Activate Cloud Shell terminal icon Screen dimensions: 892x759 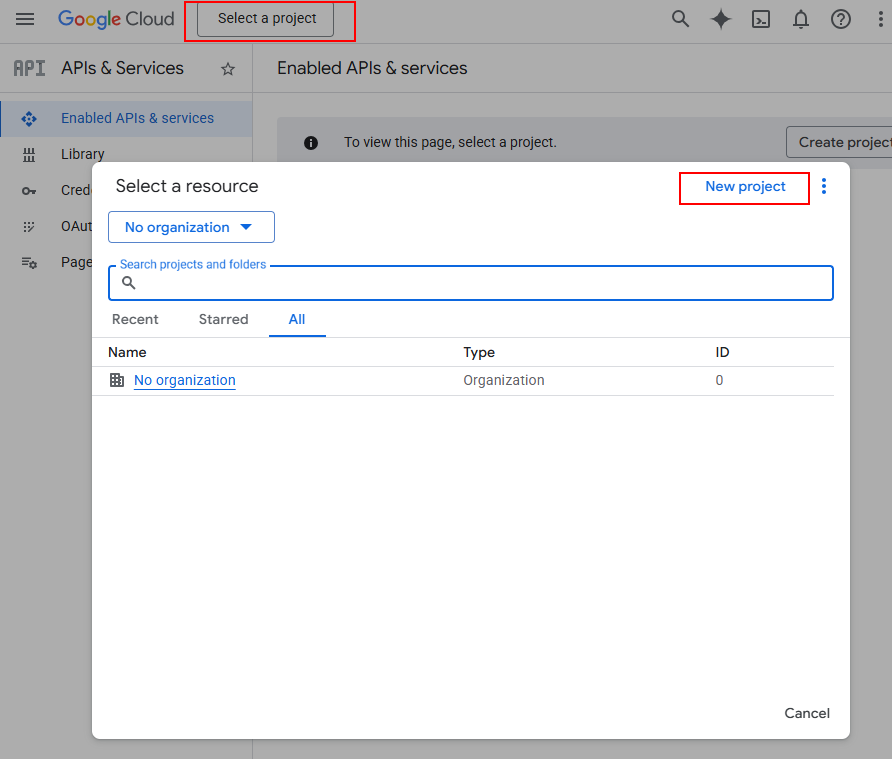tap(761, 19)
